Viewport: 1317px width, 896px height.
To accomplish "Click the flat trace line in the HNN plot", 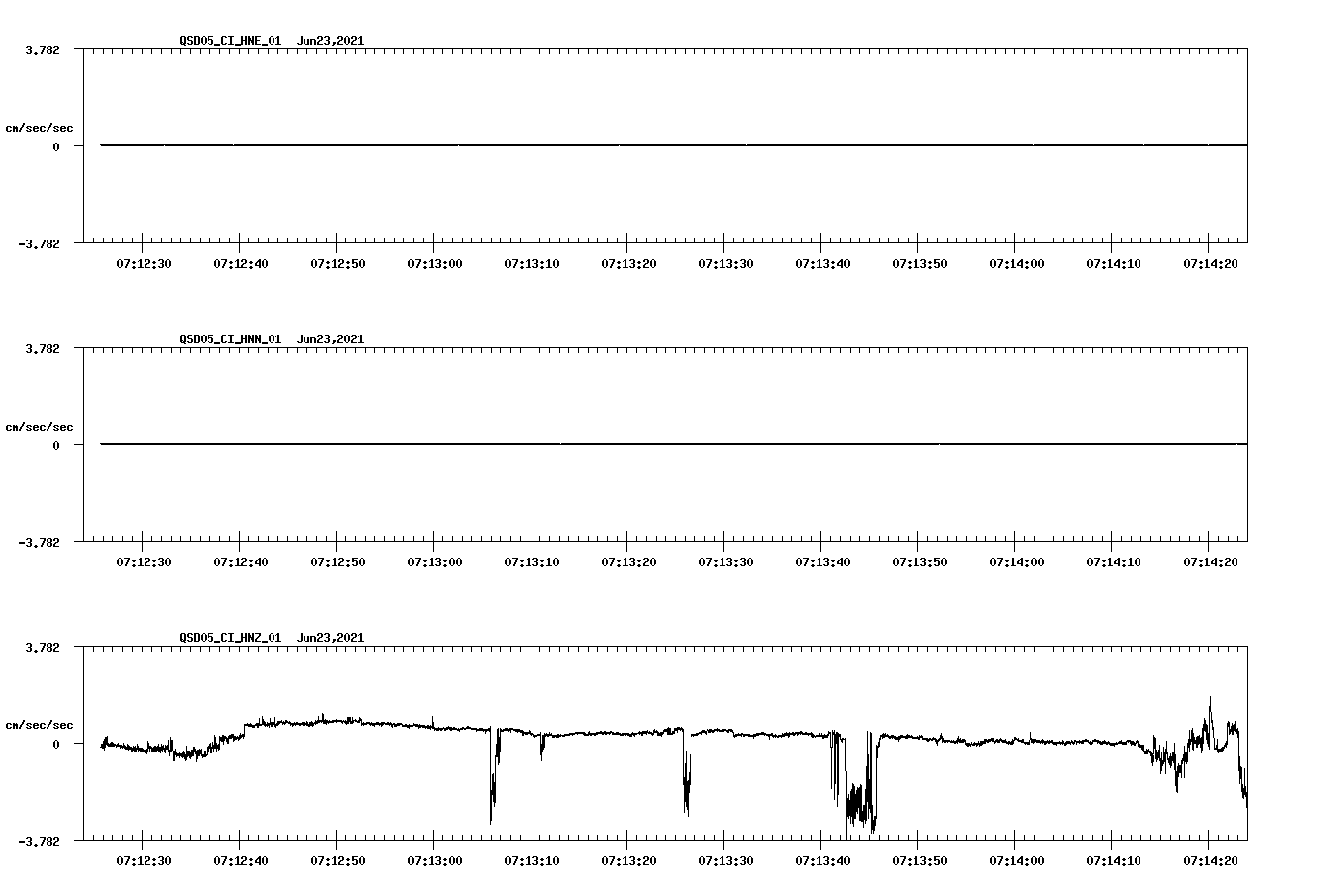I will point(674,444).
